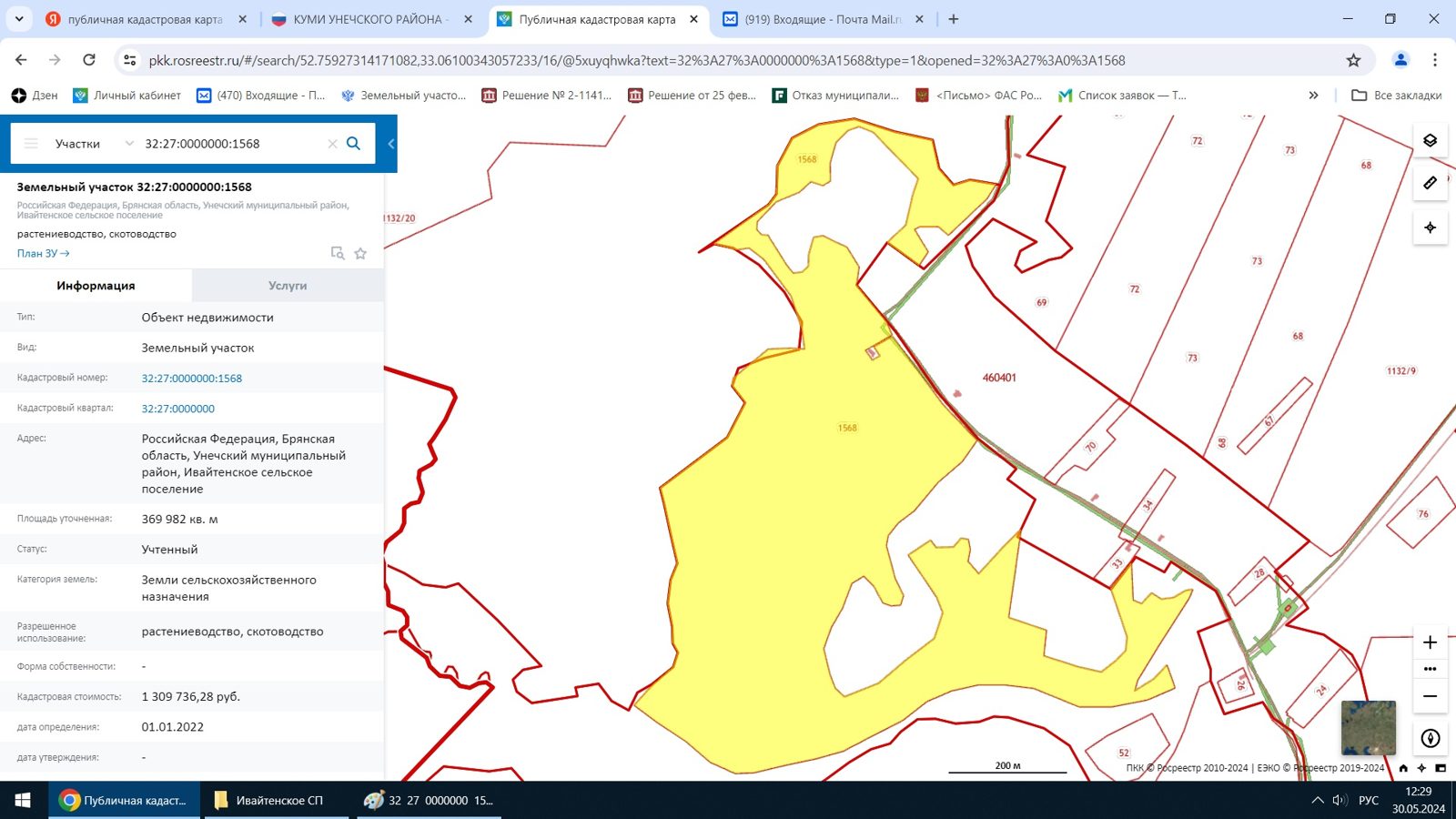The height and width of the screenshot is (819, 1456).
Task: Locate my position on map
Action: pyautogui.click(x=1430, y=227)
